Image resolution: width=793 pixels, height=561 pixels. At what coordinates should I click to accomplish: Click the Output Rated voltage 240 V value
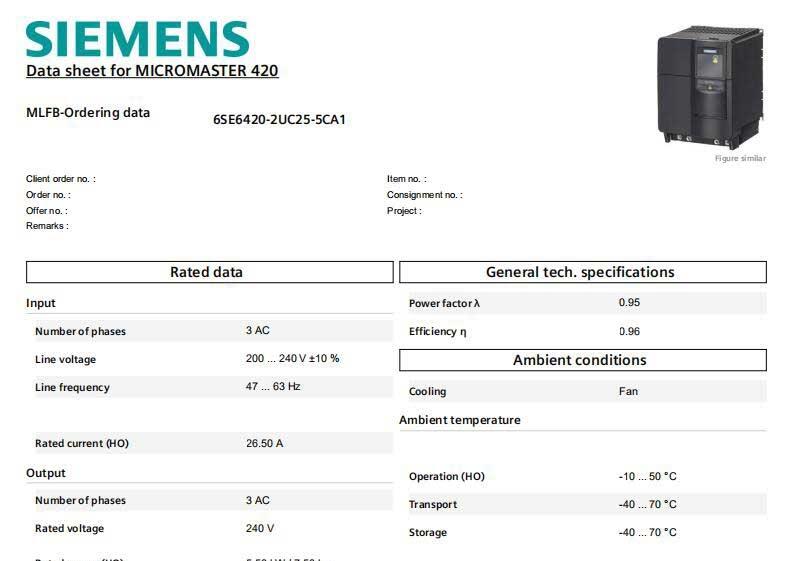(260, 528)
